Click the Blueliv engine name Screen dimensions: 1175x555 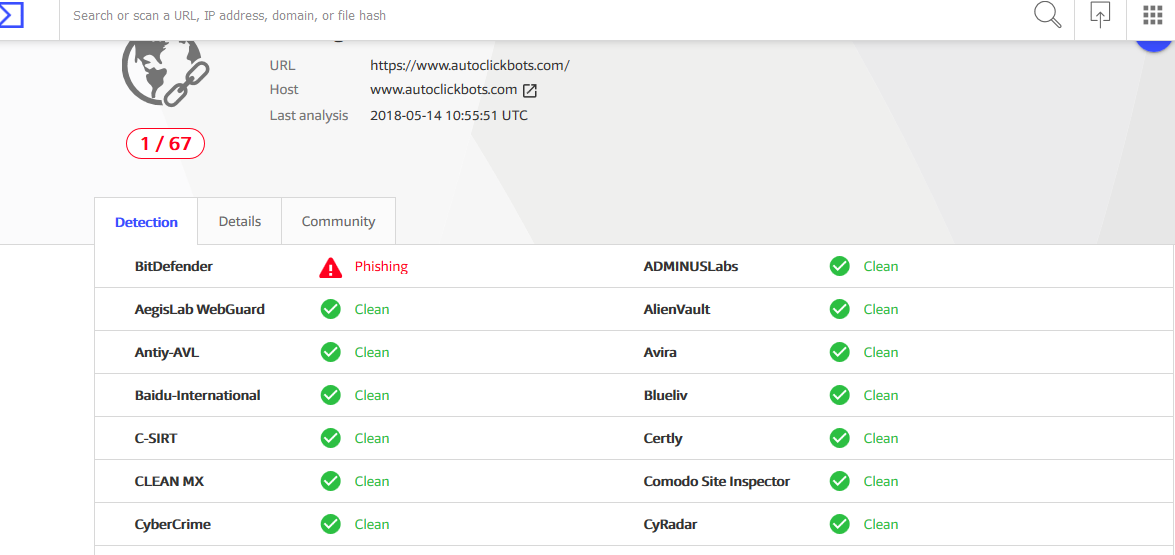[665, 395]
